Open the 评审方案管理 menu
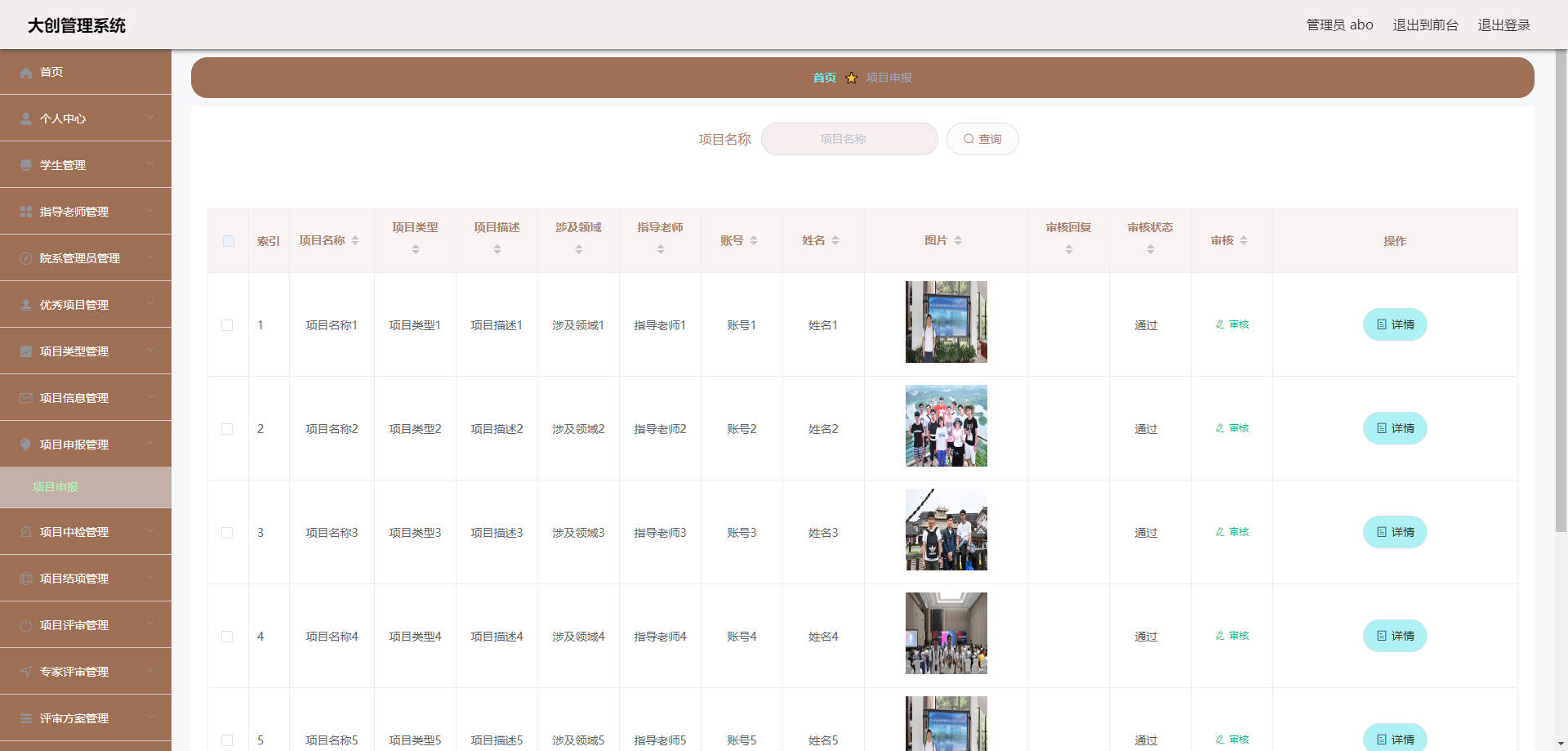The height and width of the screenshot is (751, 1568). click(x=86, y=718)
